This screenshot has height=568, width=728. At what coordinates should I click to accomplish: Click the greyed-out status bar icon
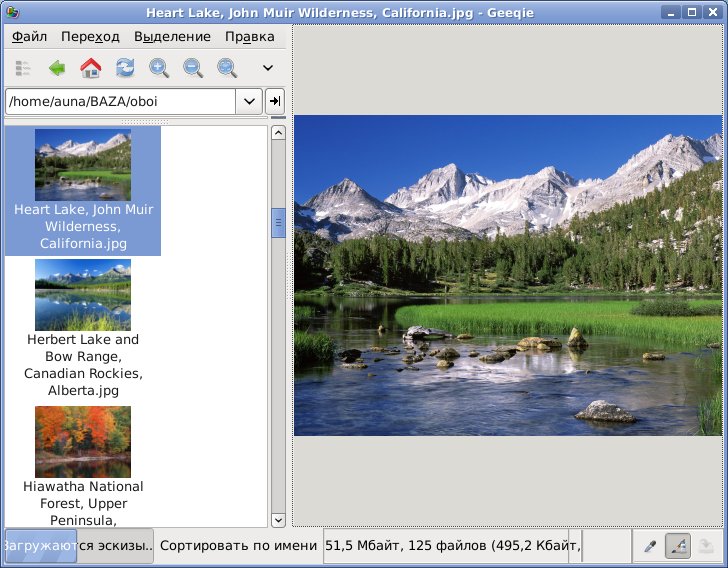(x=706, y=546)
